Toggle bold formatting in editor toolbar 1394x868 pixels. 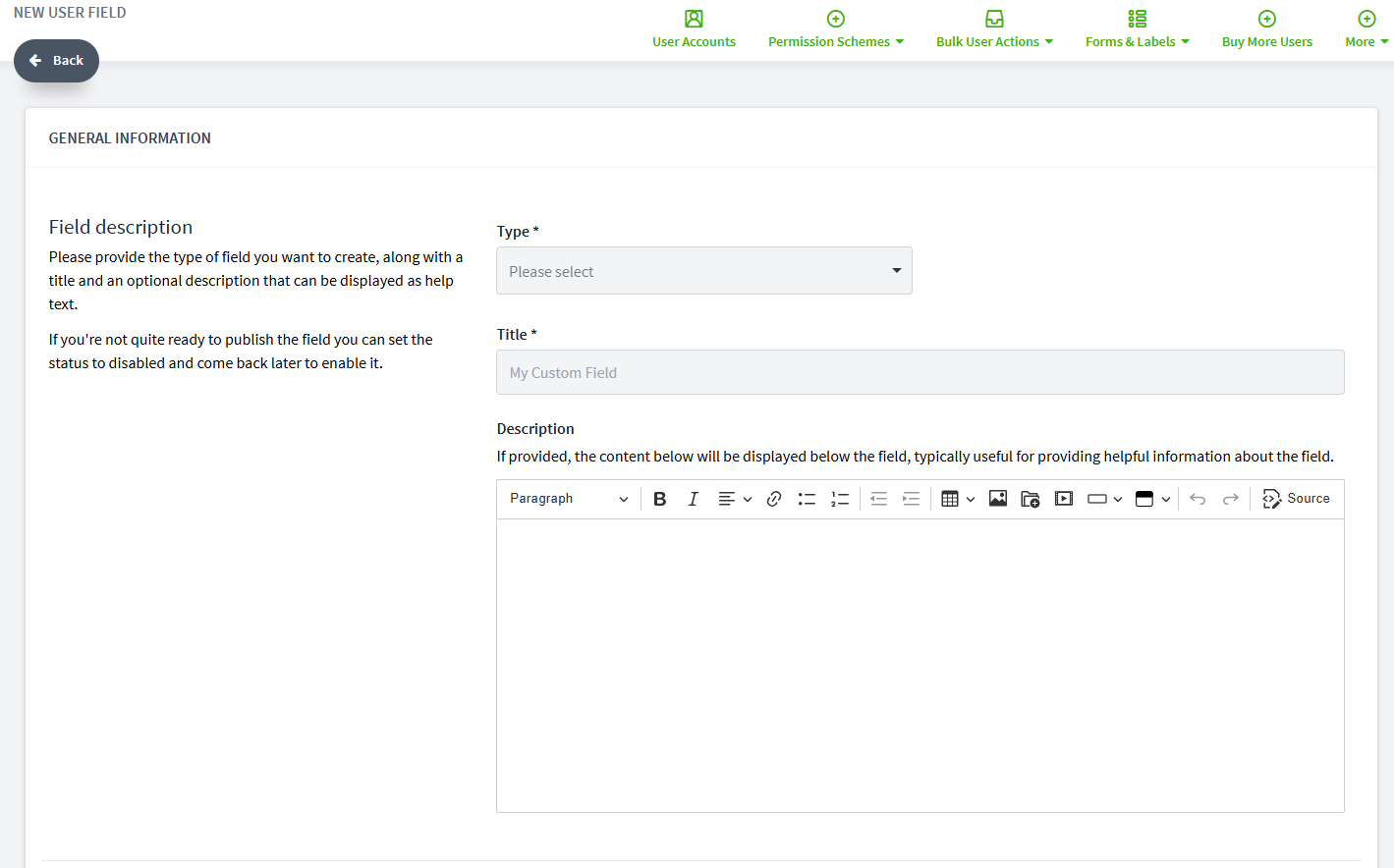click(x=660, y=499)
